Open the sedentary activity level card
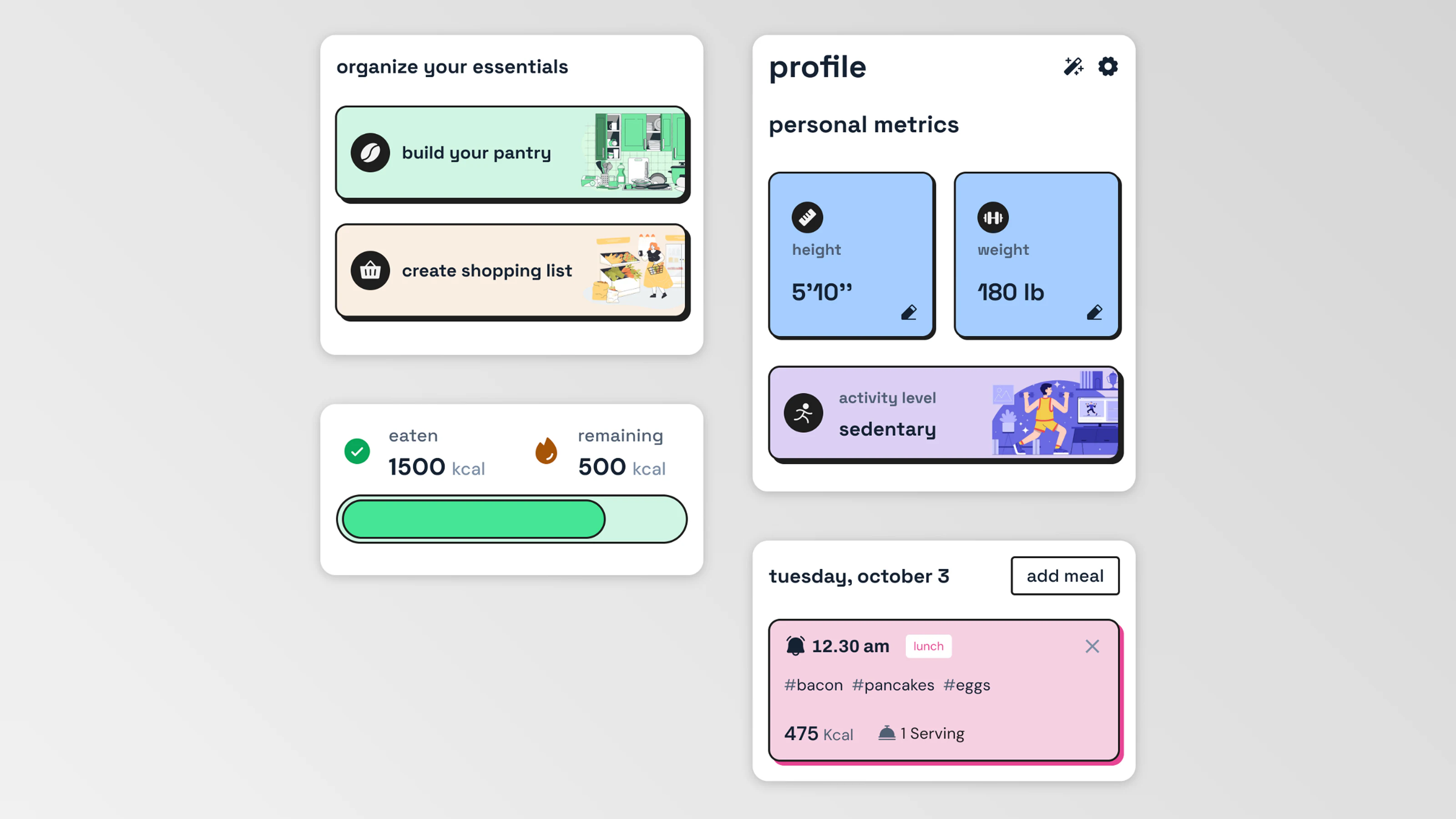Viewport: 1456px width, 819px height. point(945,414)
